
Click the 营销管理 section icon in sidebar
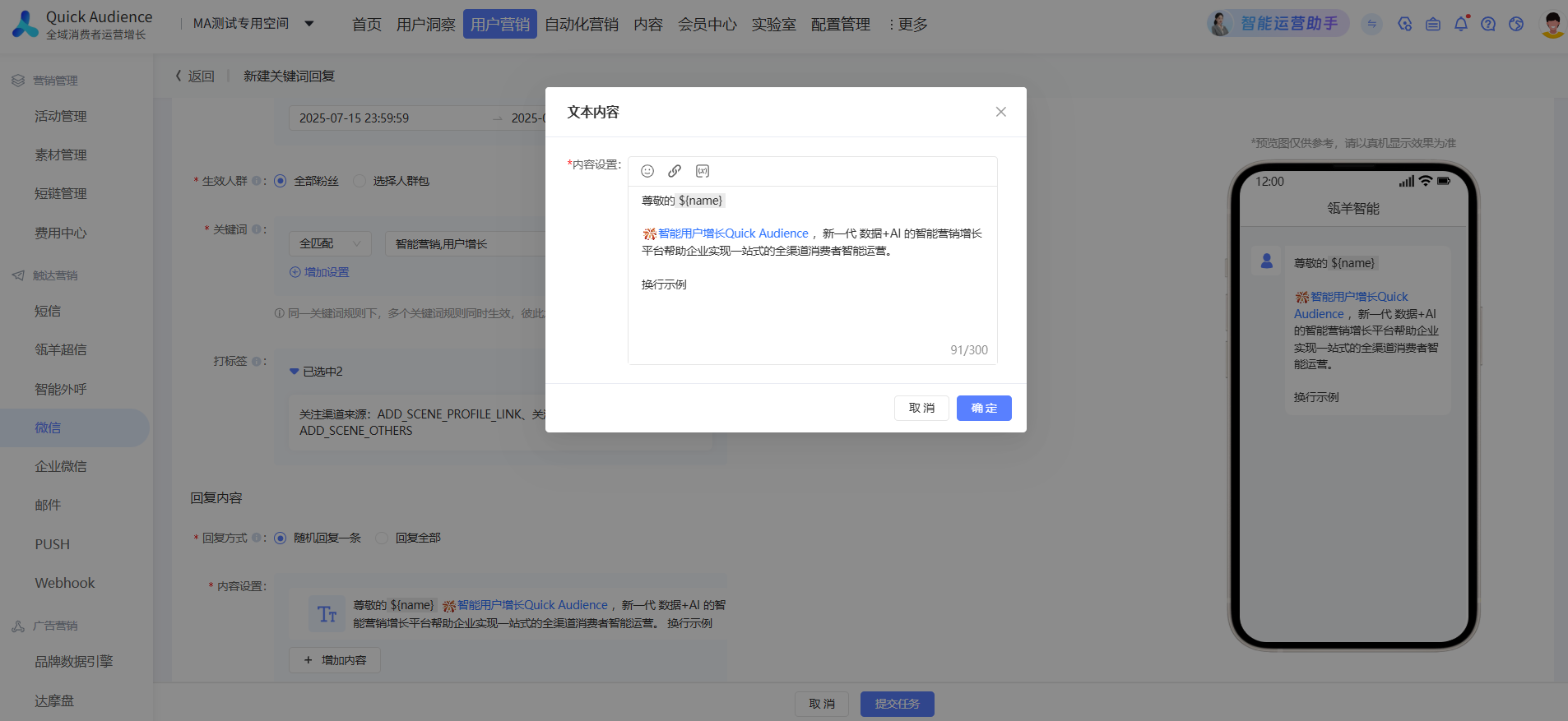(x=18, y=81)
